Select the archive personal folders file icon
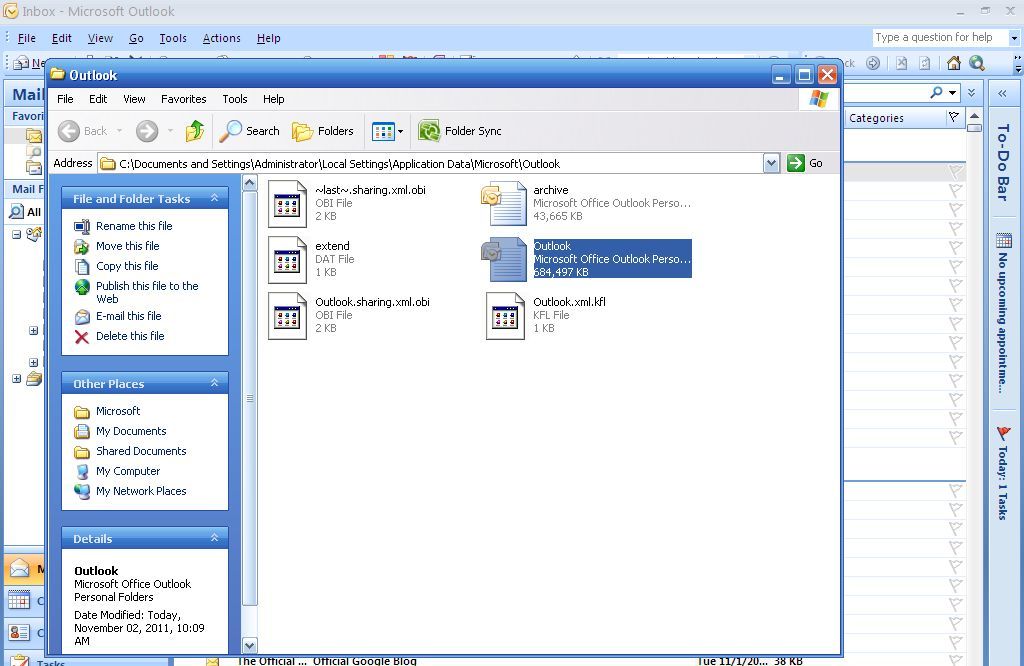1024x666 pixels. pos(504,204)
